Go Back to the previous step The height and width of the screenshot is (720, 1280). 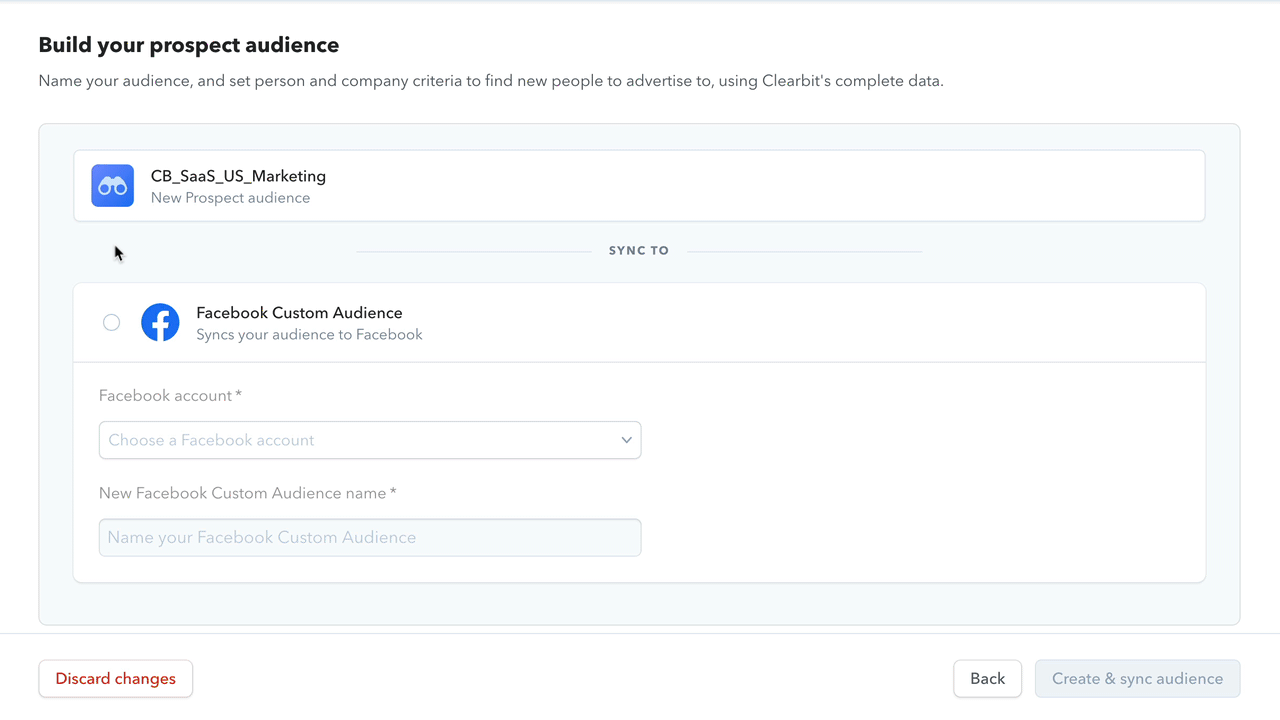tap(987, 679)
